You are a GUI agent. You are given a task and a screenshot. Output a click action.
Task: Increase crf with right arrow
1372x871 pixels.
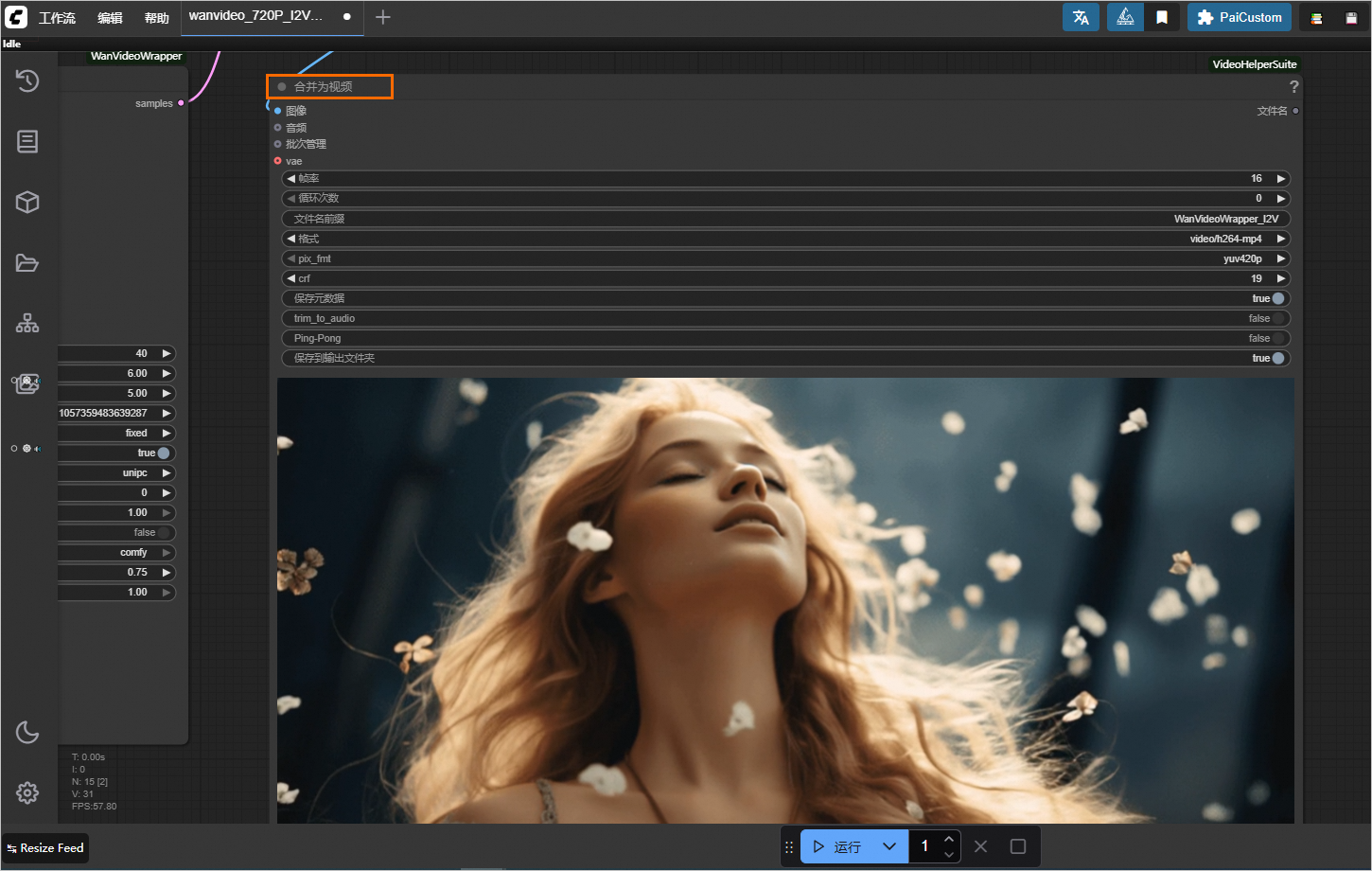1280,278
